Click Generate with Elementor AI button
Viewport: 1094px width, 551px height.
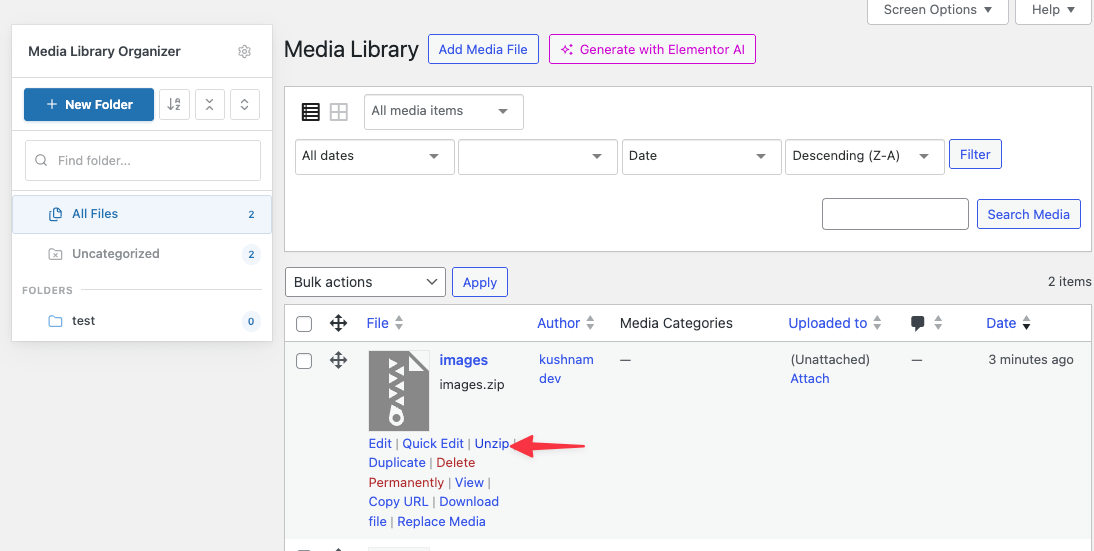(652, 50)
